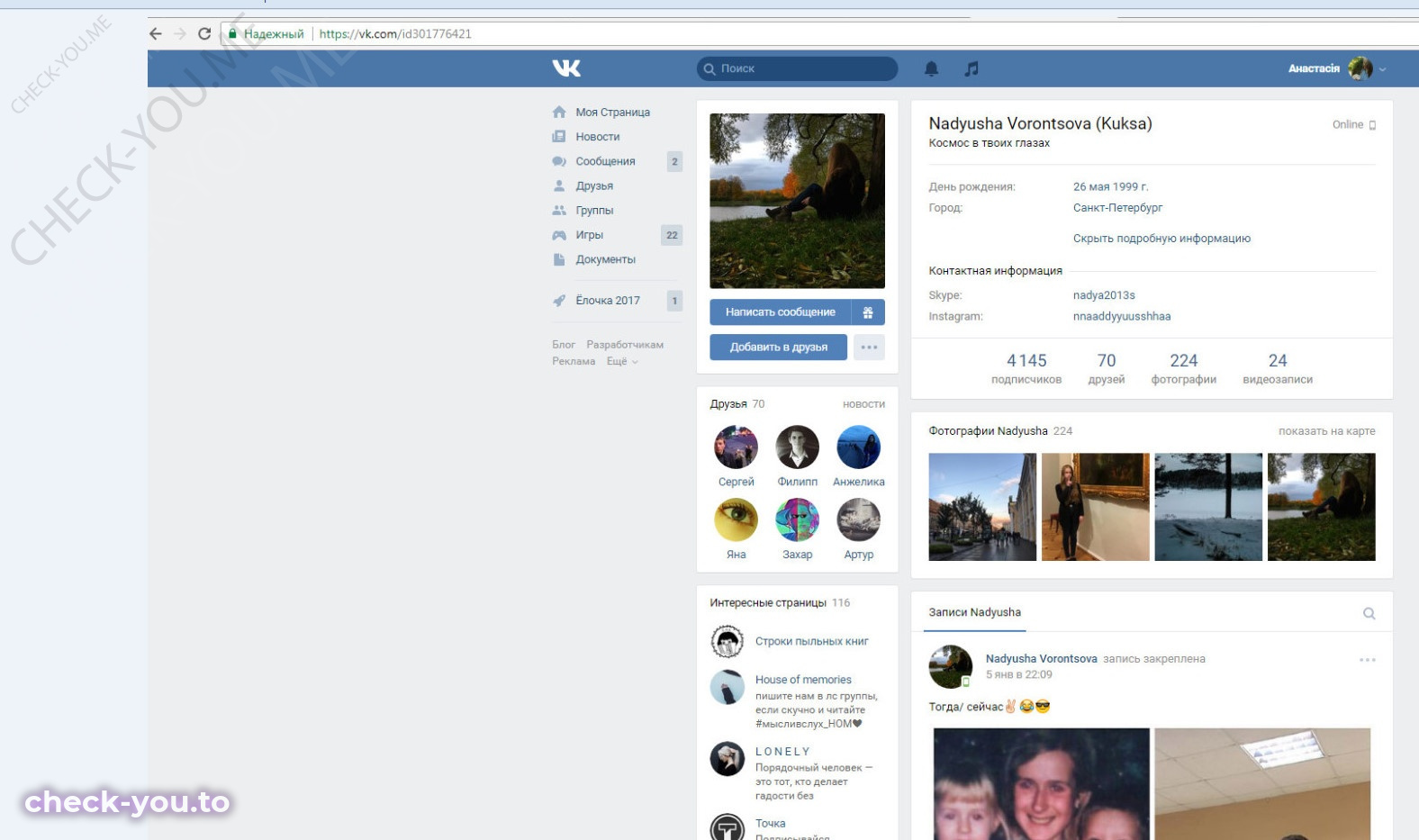The height and width of the screenshot is (840, 1419).
Task: Click the newspaper icon beside Новости
Action: click(559, 137)
